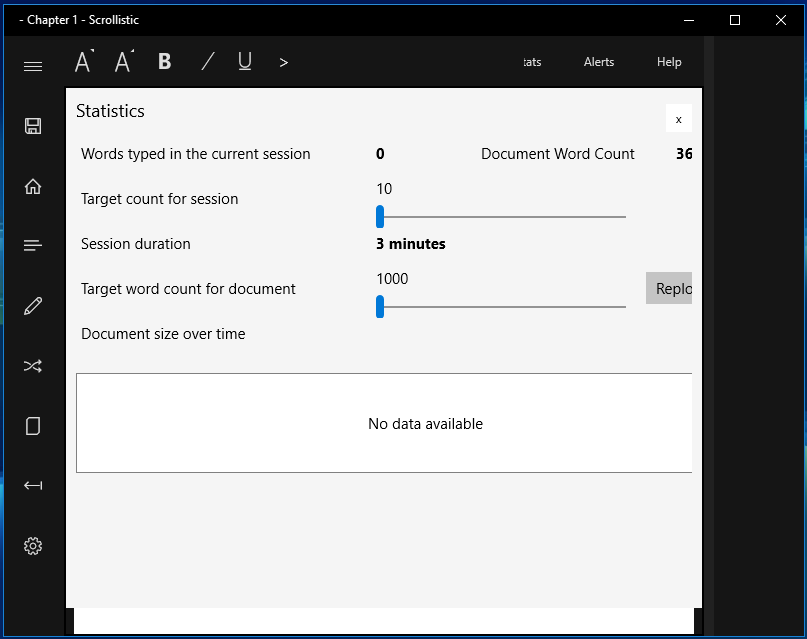Click the target count for session slider
Viewport: 807px width, 639px height.
(501, 217)
